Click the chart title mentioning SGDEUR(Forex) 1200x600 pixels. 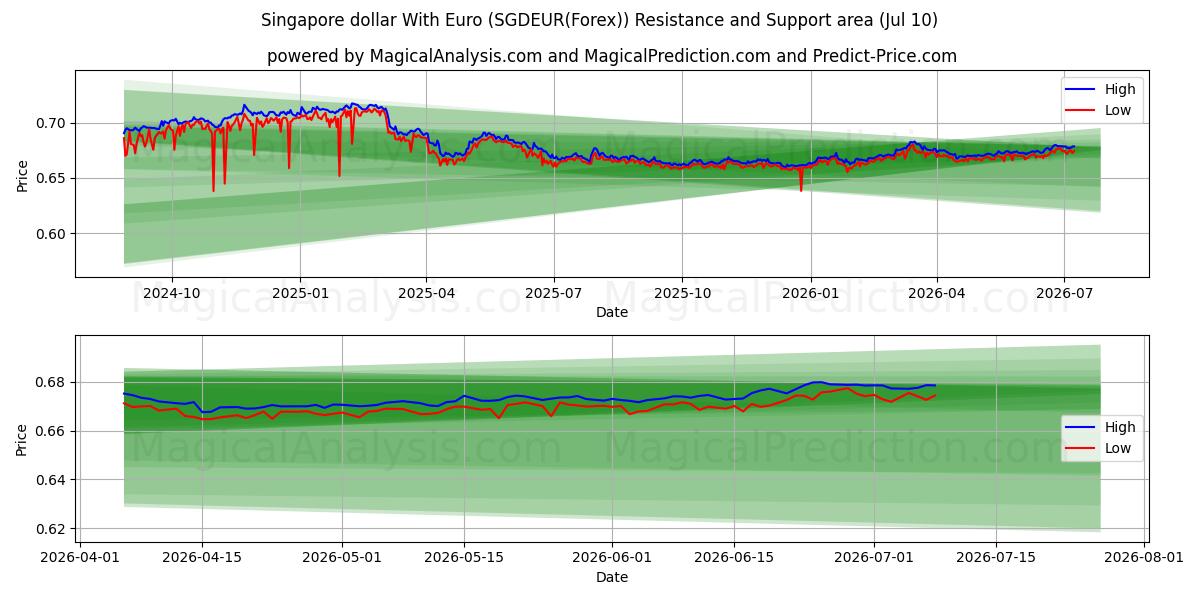tap(599, 20)
